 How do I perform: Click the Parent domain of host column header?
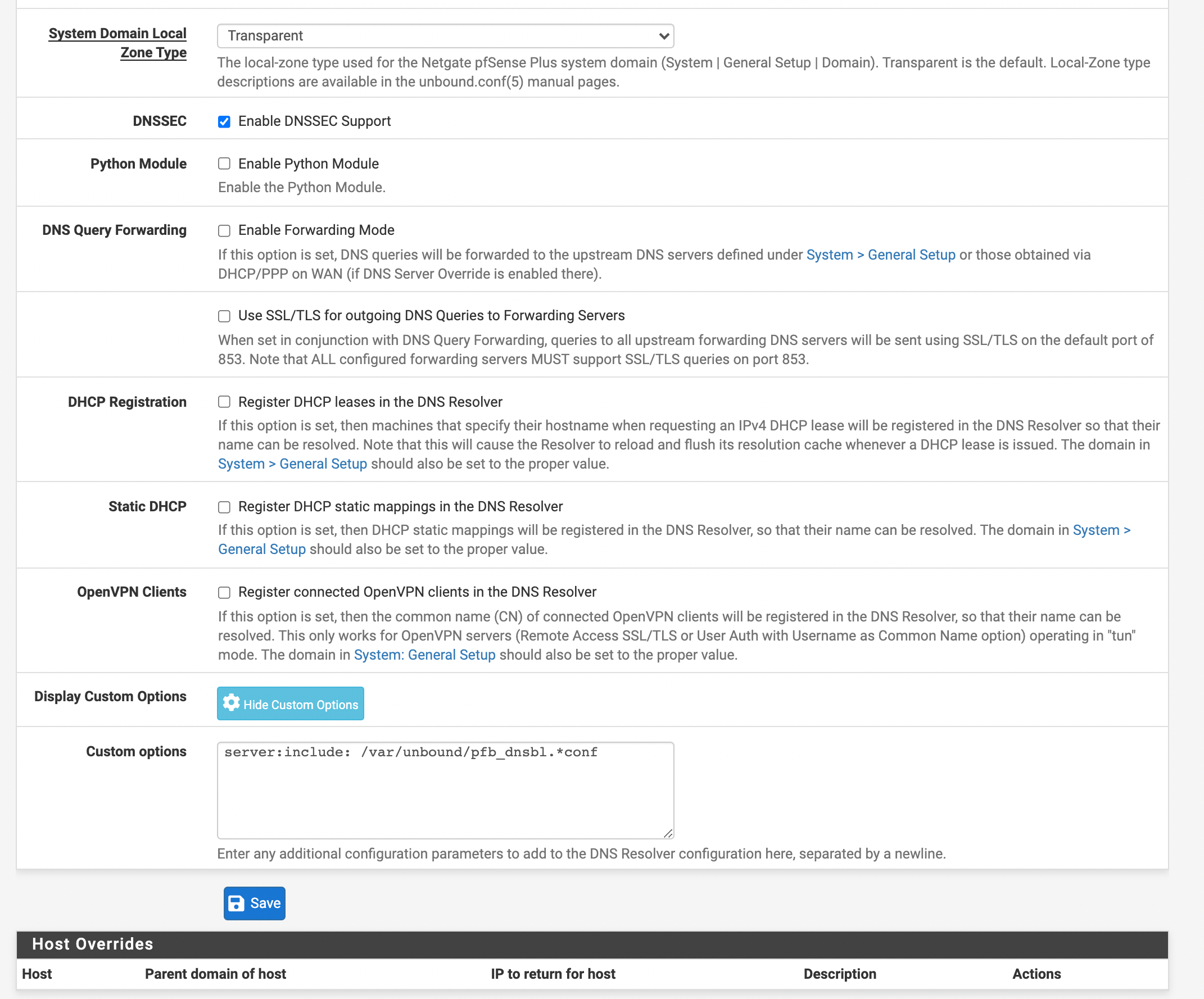pos(215,974)
